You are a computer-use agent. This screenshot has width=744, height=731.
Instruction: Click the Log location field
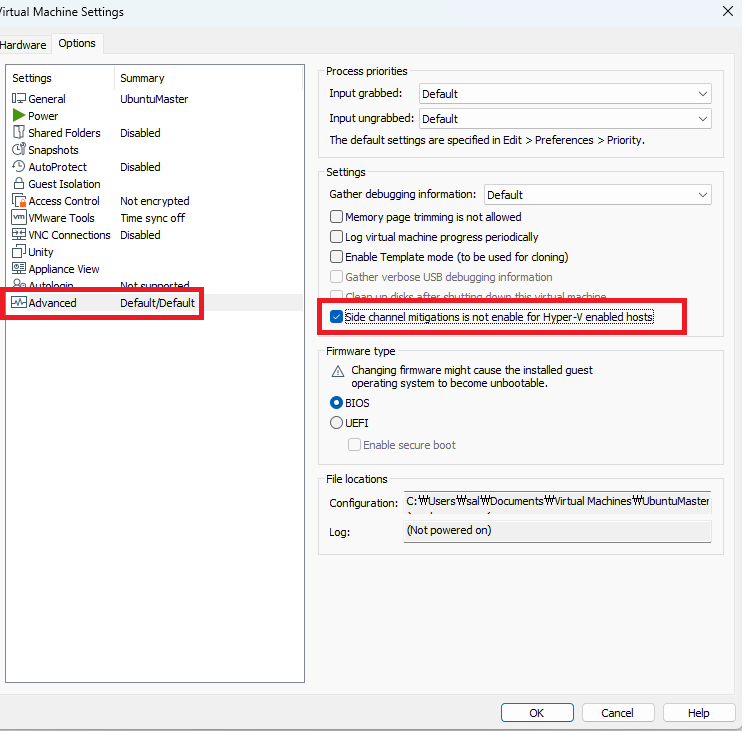click(557, 531)
